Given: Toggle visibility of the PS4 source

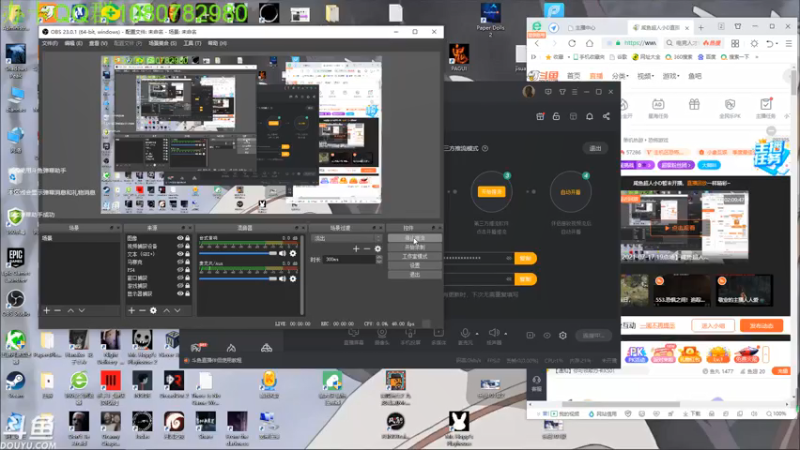Looking at the screenshot, I should click(x=180, y=270).
